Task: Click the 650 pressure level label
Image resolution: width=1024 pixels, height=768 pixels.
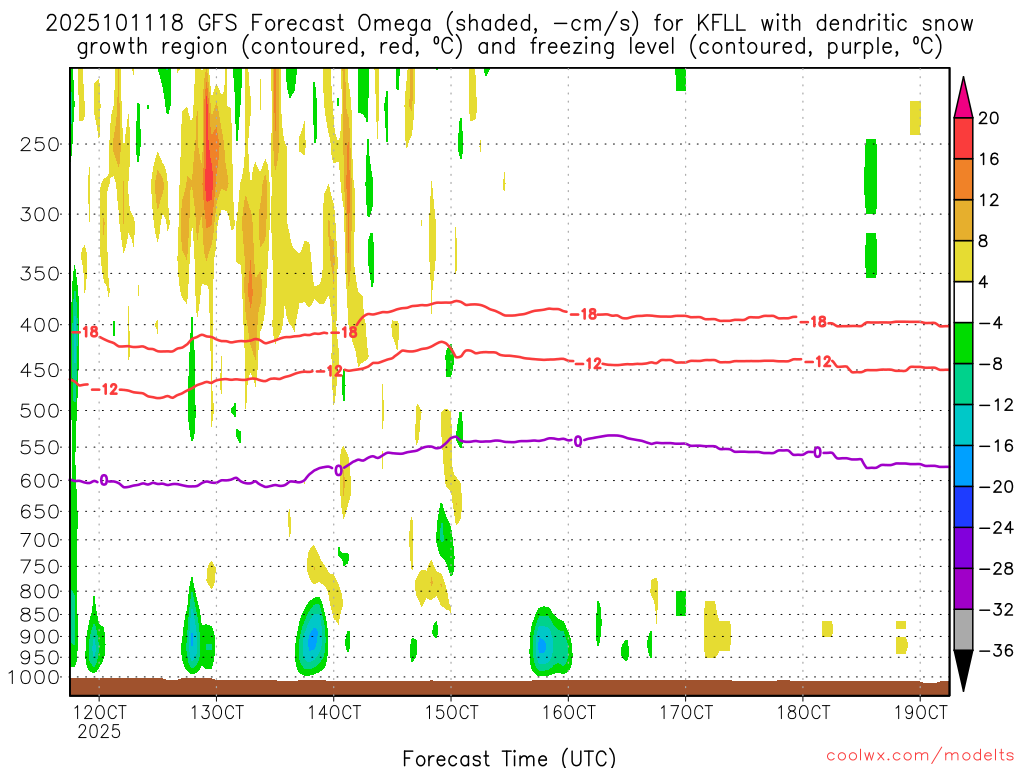Action: pos(40,511)
